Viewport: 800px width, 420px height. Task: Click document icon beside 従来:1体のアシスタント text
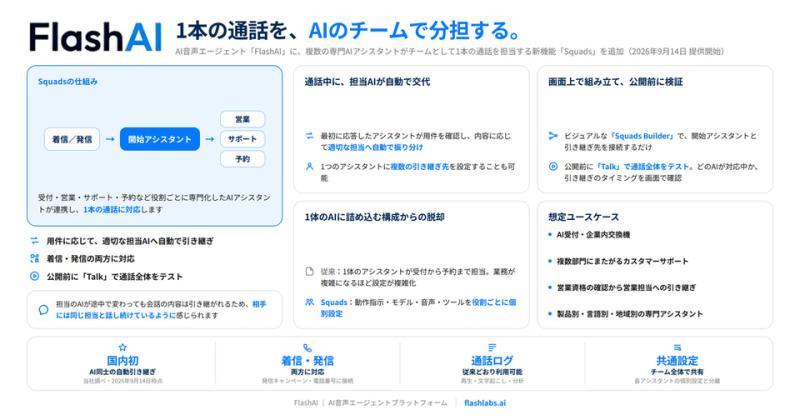tap(309, 271)
